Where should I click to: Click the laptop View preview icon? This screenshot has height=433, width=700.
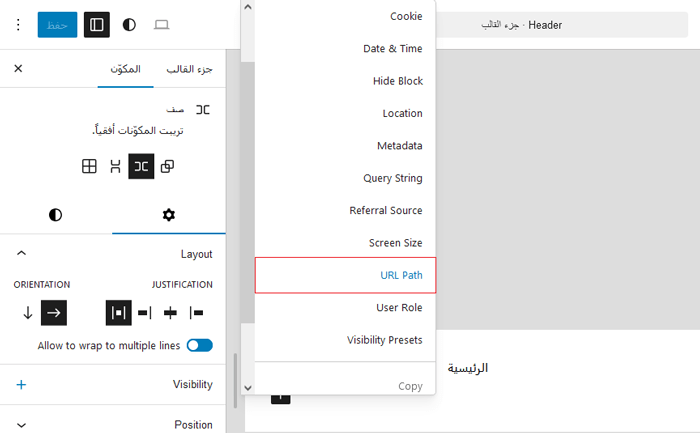[161, 24]
